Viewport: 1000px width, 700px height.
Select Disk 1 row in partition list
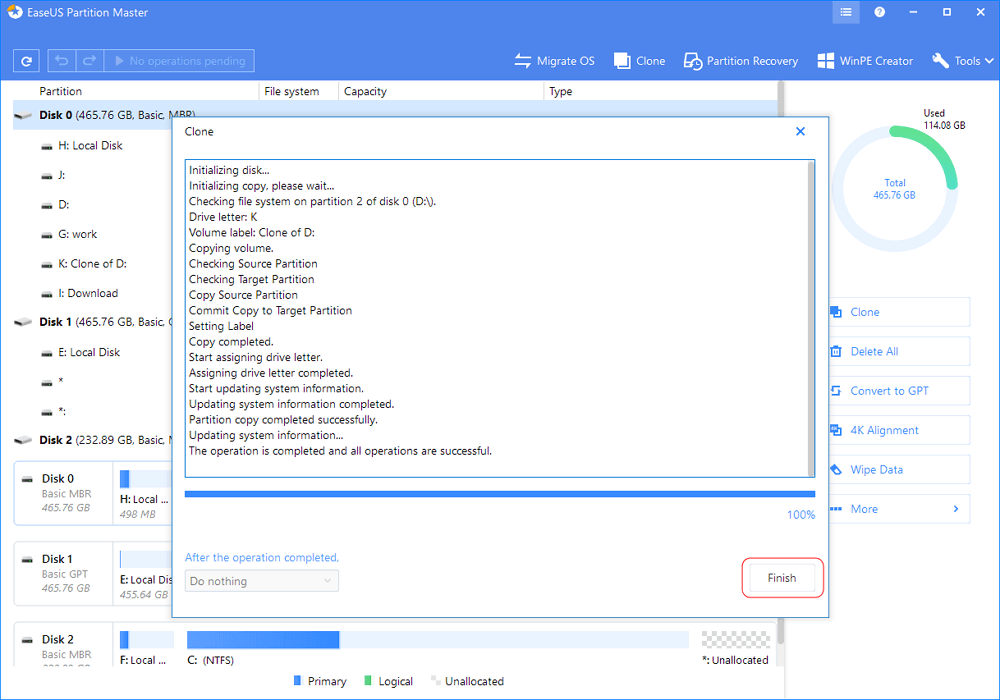point(92,323)
